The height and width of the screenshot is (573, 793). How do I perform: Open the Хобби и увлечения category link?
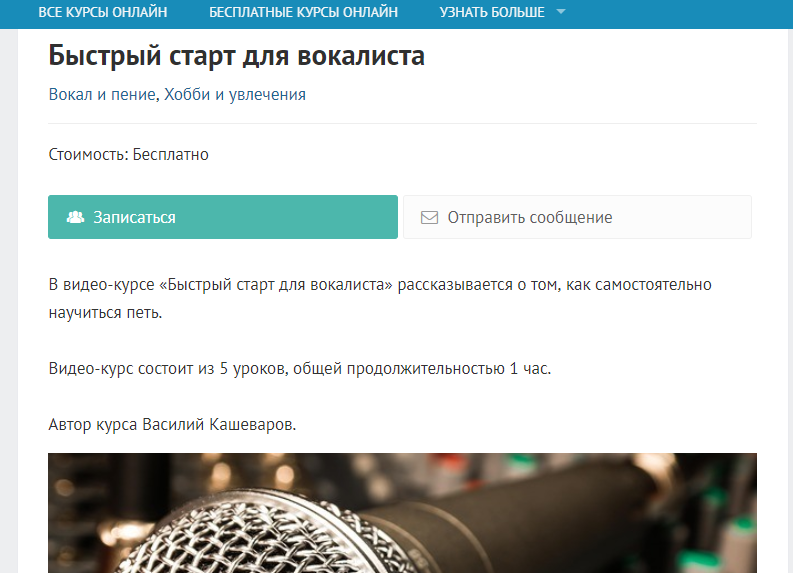click(235, 95)
